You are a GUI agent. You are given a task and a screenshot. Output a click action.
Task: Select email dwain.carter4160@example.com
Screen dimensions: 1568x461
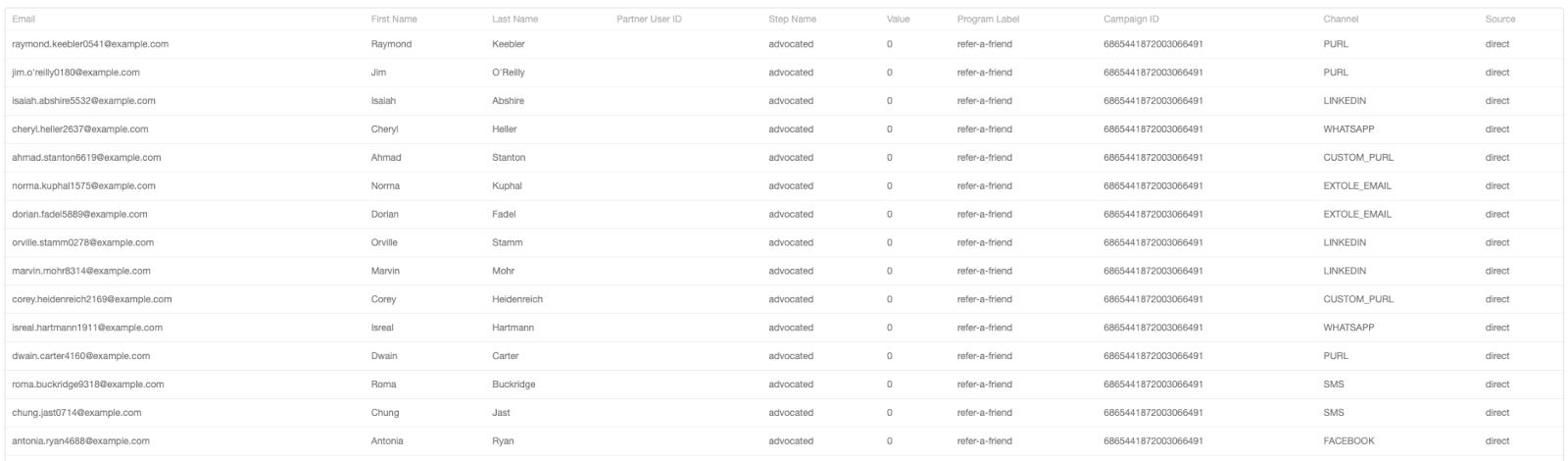click(x=81, y=357)
